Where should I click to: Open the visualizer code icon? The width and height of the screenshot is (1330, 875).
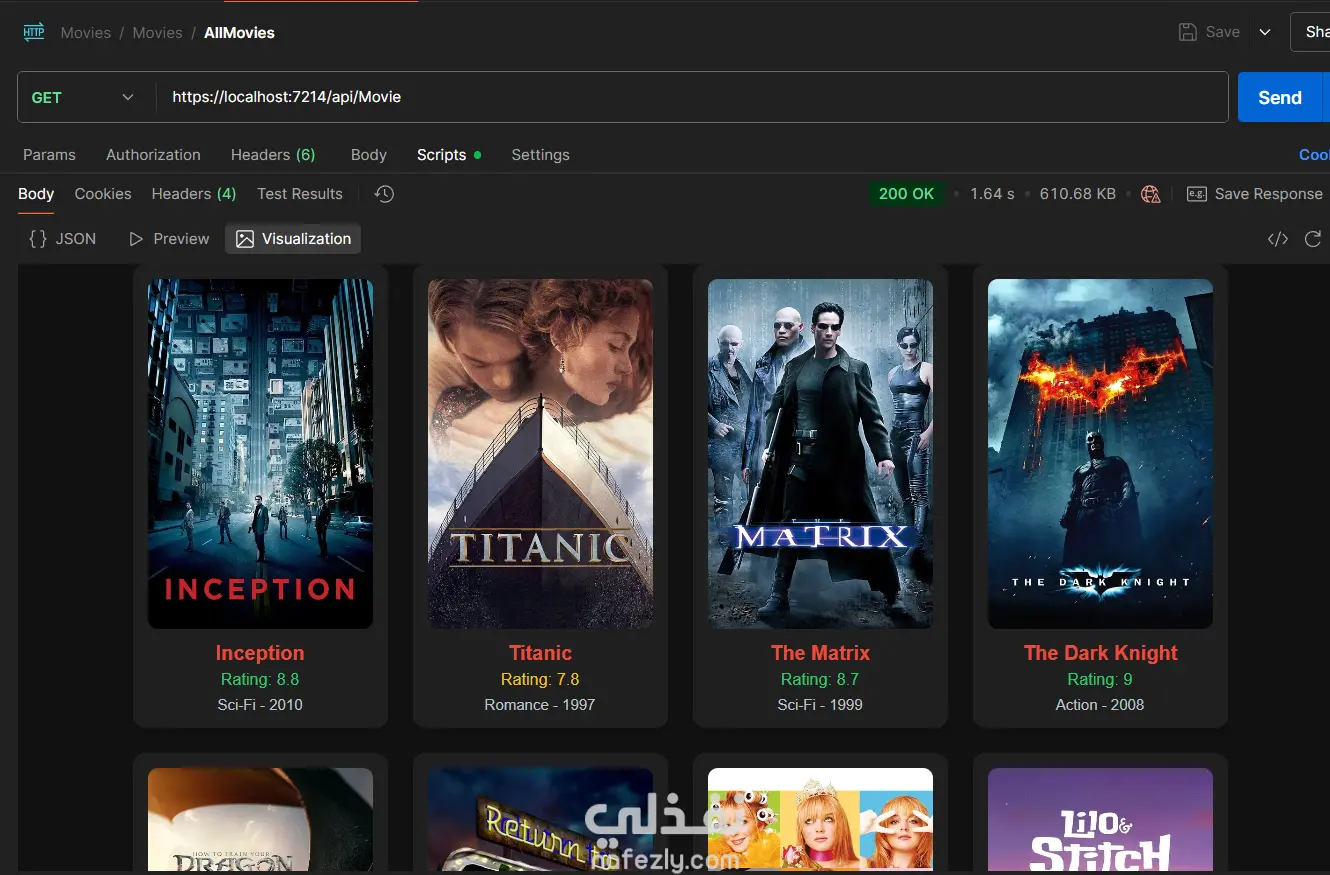[x=1278, y=239]
